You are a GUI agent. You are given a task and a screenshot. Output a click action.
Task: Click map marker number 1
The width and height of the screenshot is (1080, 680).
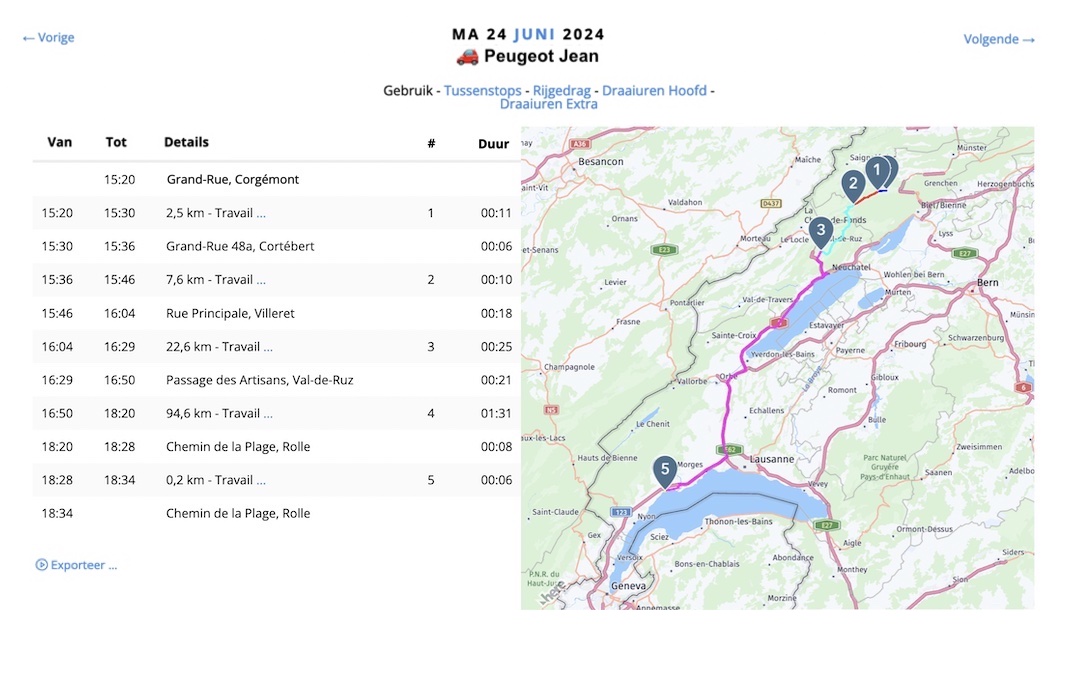tap(876, 172)
